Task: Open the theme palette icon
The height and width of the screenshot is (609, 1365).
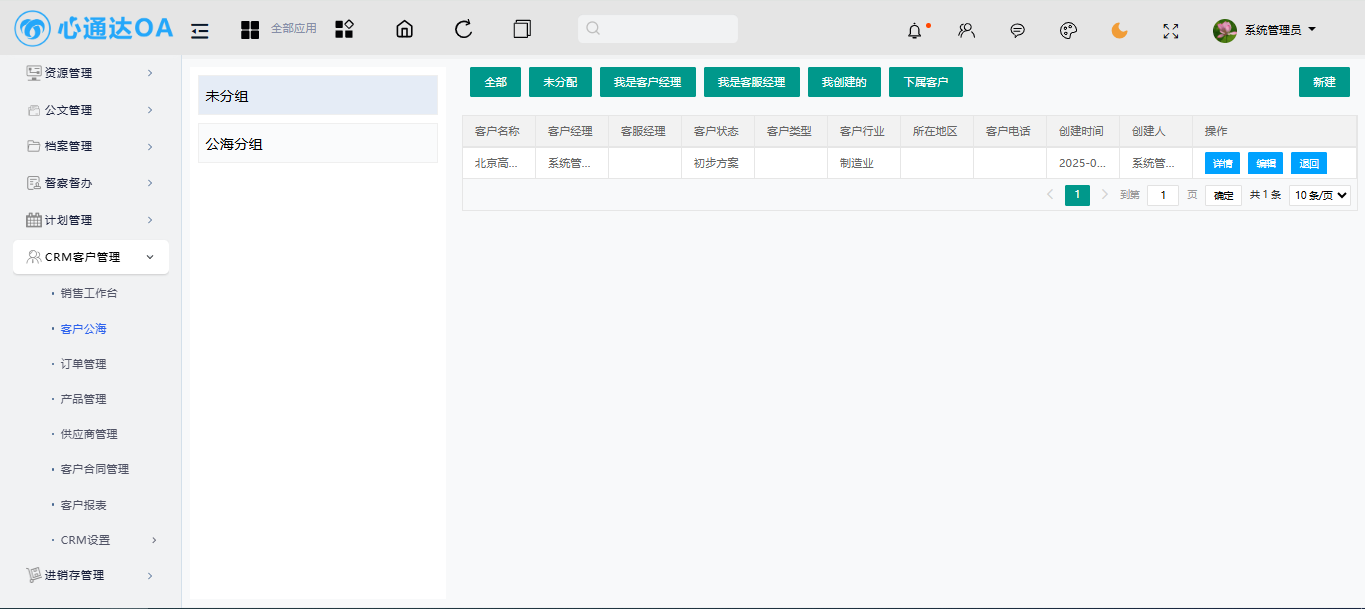Action: click(1068, 31)
